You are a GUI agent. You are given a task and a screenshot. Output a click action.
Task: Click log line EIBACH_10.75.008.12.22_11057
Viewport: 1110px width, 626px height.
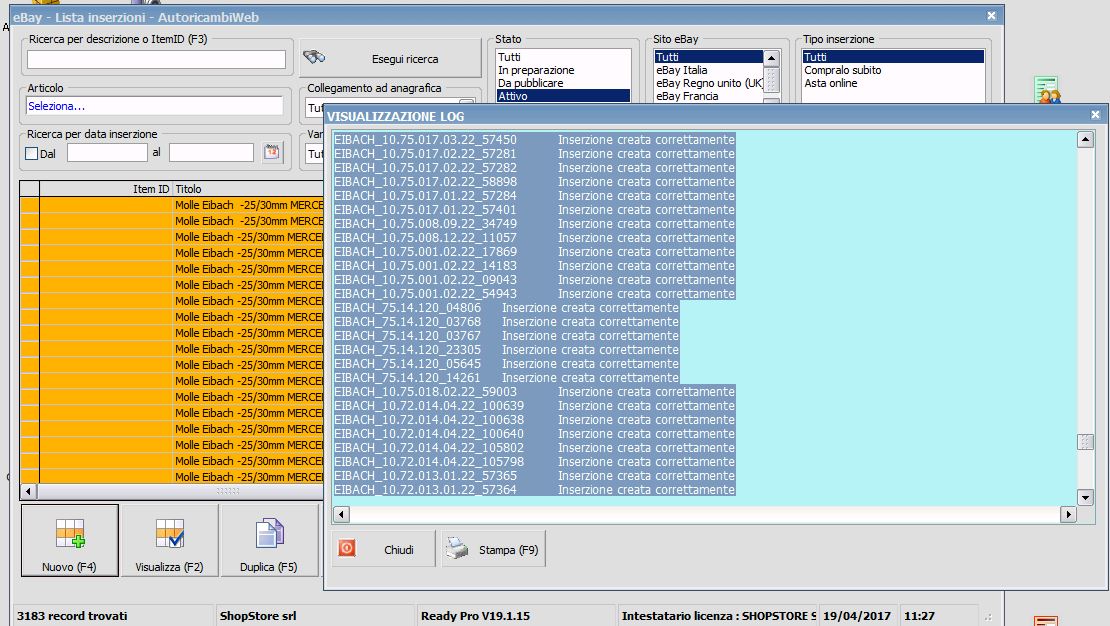tap(534, 238)
